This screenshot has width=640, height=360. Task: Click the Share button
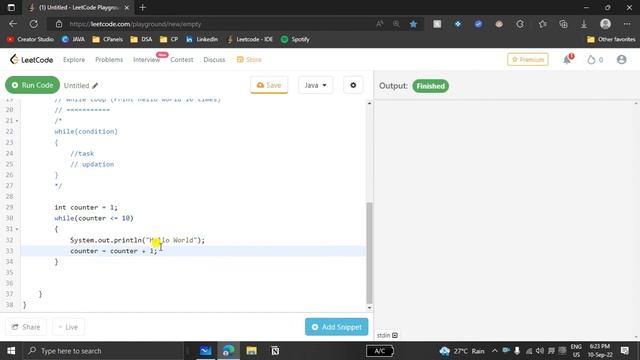pyautogui.click(x=26, y=327)
